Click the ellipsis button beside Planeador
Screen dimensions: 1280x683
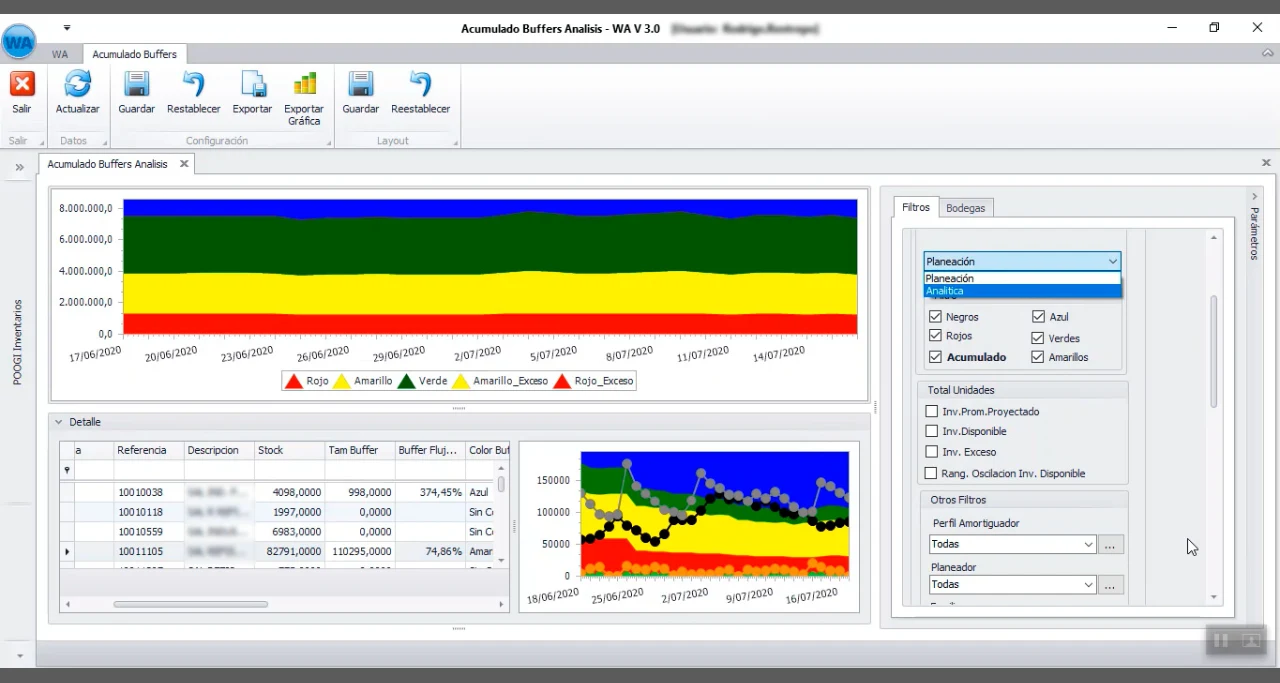pyautogui.click(x=1110, y=585)
